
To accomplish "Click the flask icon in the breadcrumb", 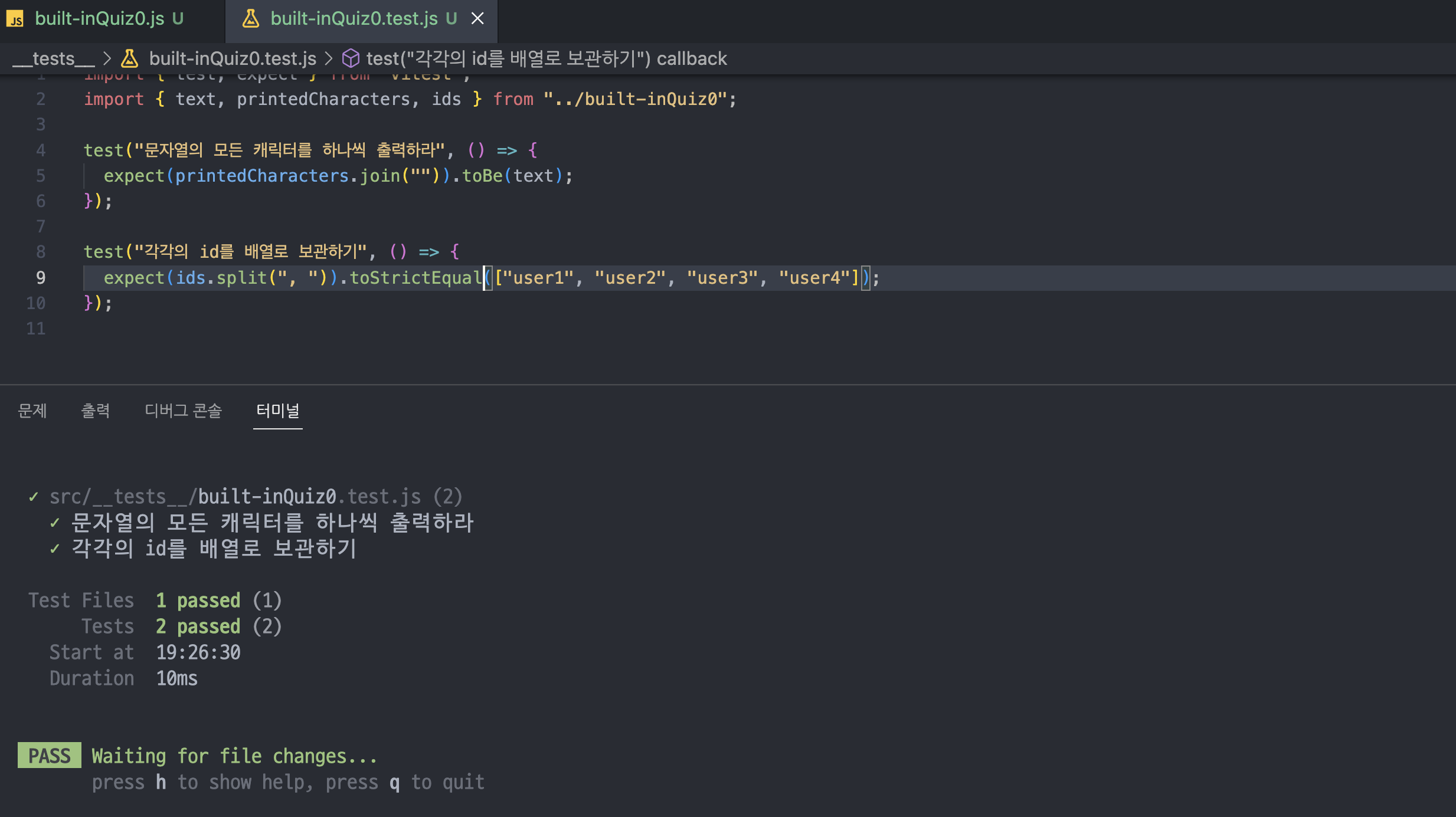I will tap(129, 58).
